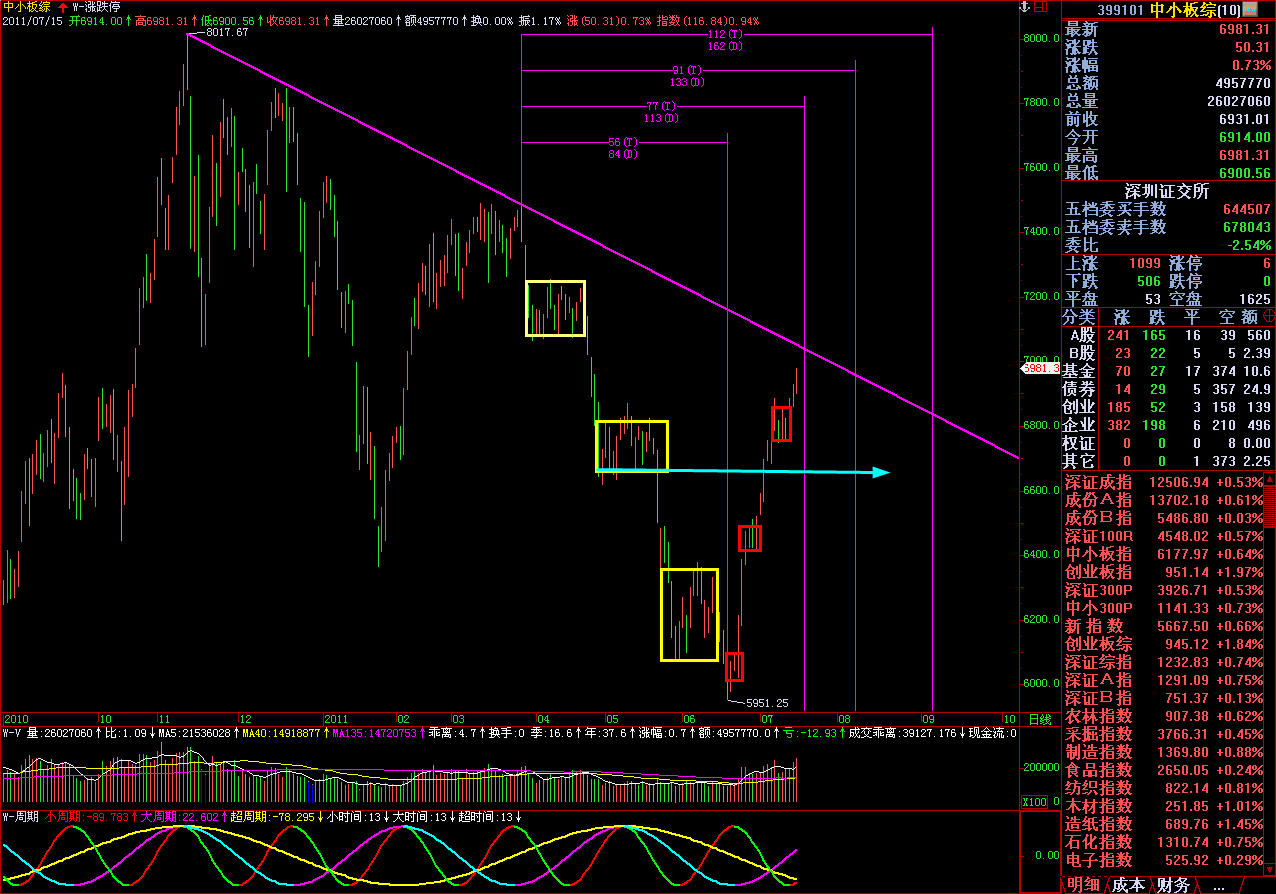Screen dimensions: 1276x894
Task: Open the W-V volume indicator label
Action: [x=12, y=733]
